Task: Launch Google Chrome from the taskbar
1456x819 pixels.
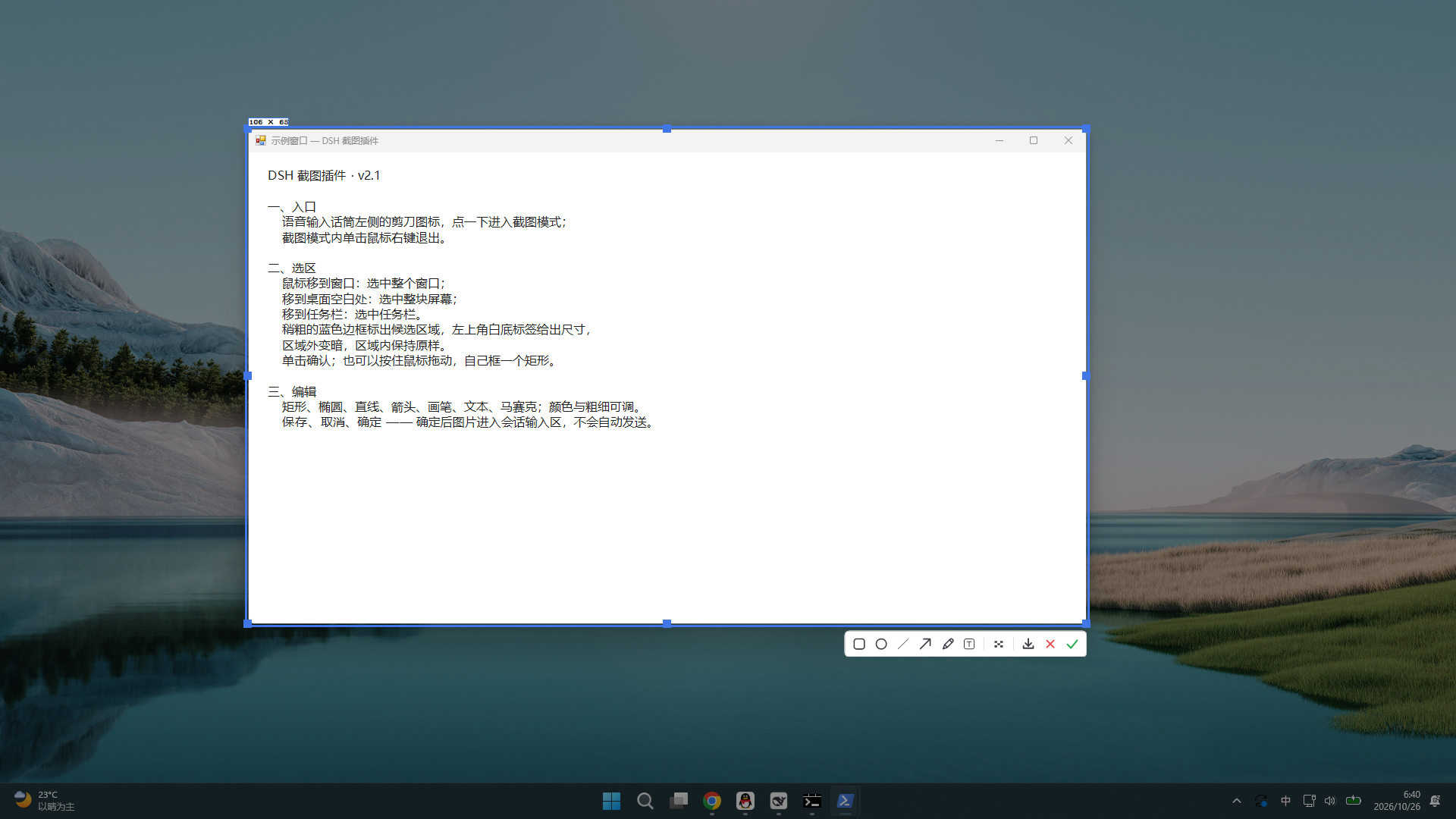Action: (x=712, y=801)
